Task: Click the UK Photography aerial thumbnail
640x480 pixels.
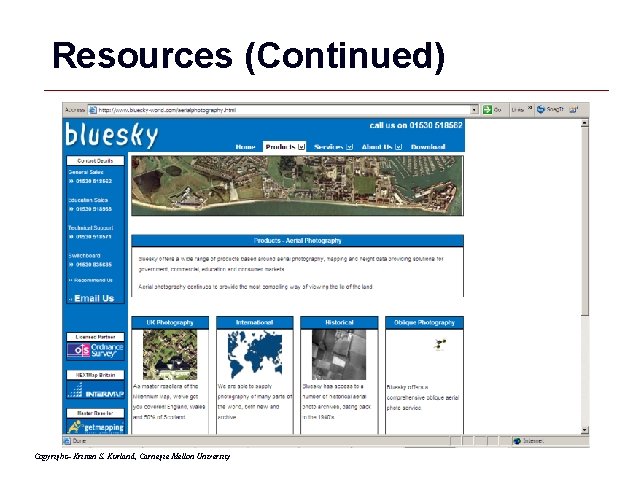Action: click(x=170, y=355)
